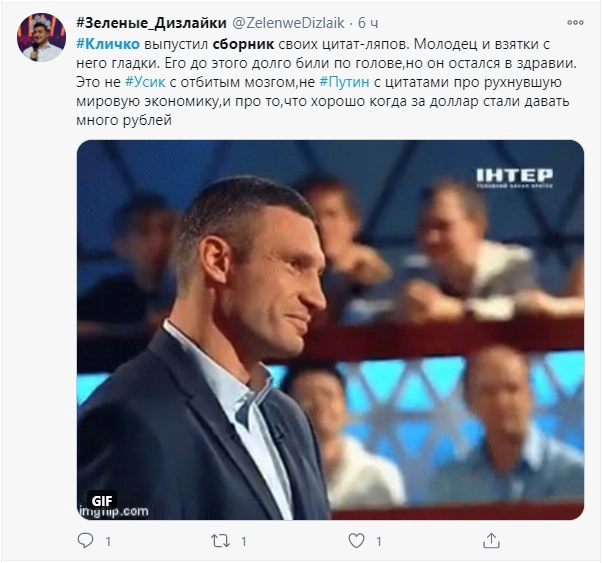Click the retweet count number 1

(x=243, y=541)
